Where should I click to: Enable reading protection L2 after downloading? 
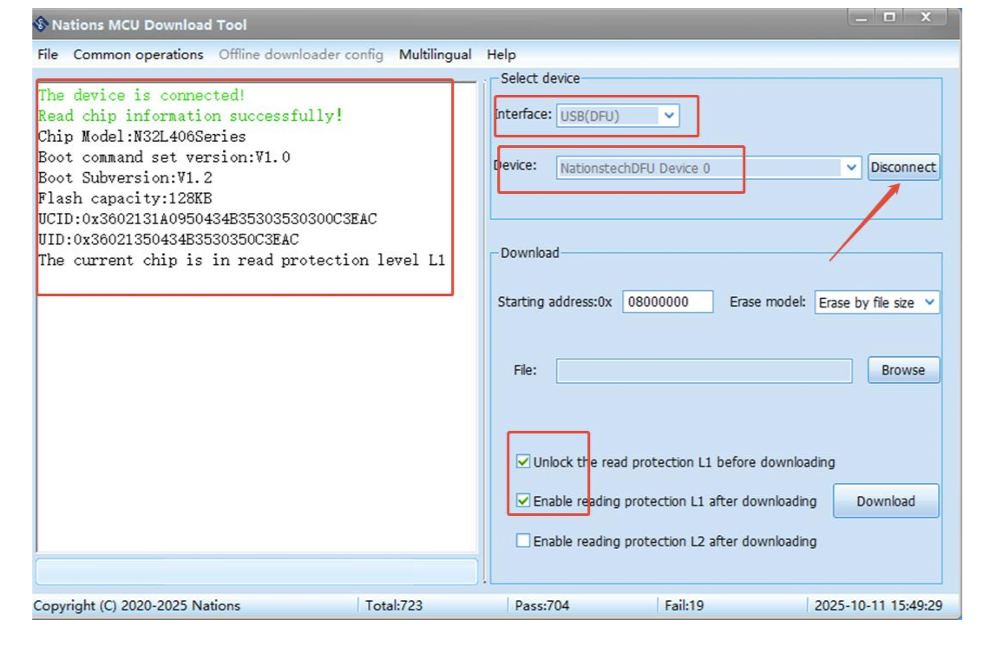pyautogui.click(x=523, y=541)
